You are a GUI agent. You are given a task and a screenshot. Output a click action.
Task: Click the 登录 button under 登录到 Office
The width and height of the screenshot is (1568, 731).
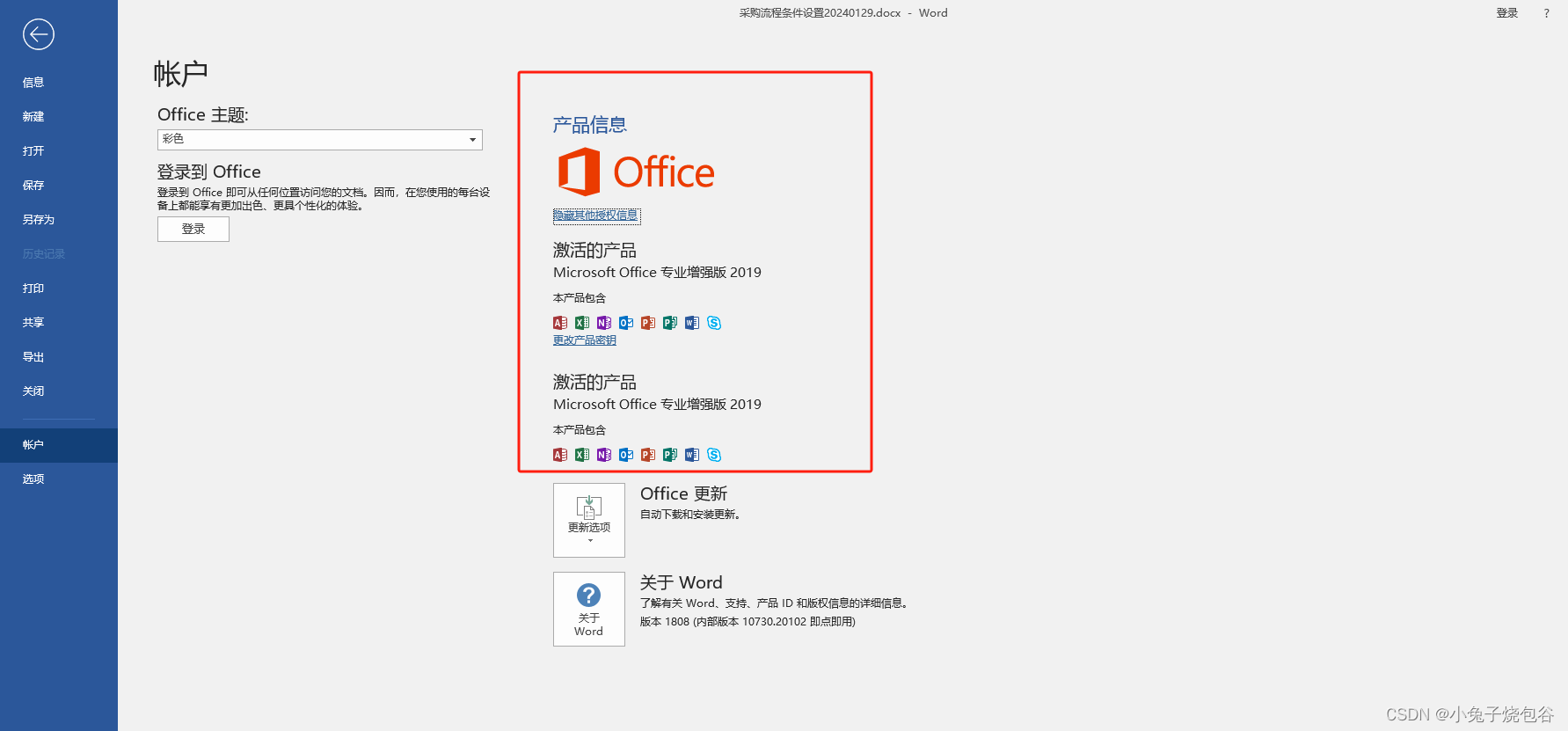pos(193,229)
